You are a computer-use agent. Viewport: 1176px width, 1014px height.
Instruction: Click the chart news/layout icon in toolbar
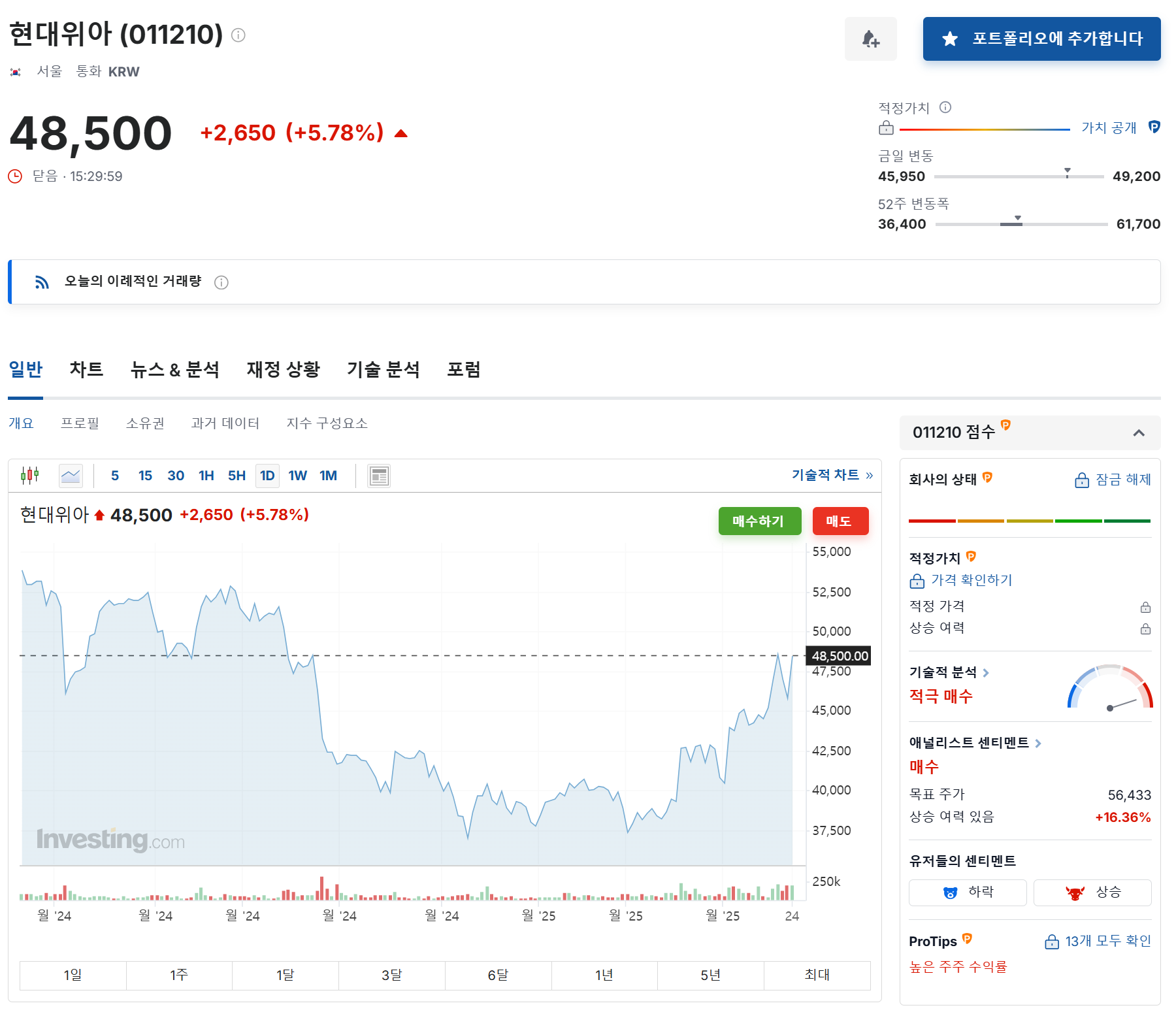click(379, 476)
